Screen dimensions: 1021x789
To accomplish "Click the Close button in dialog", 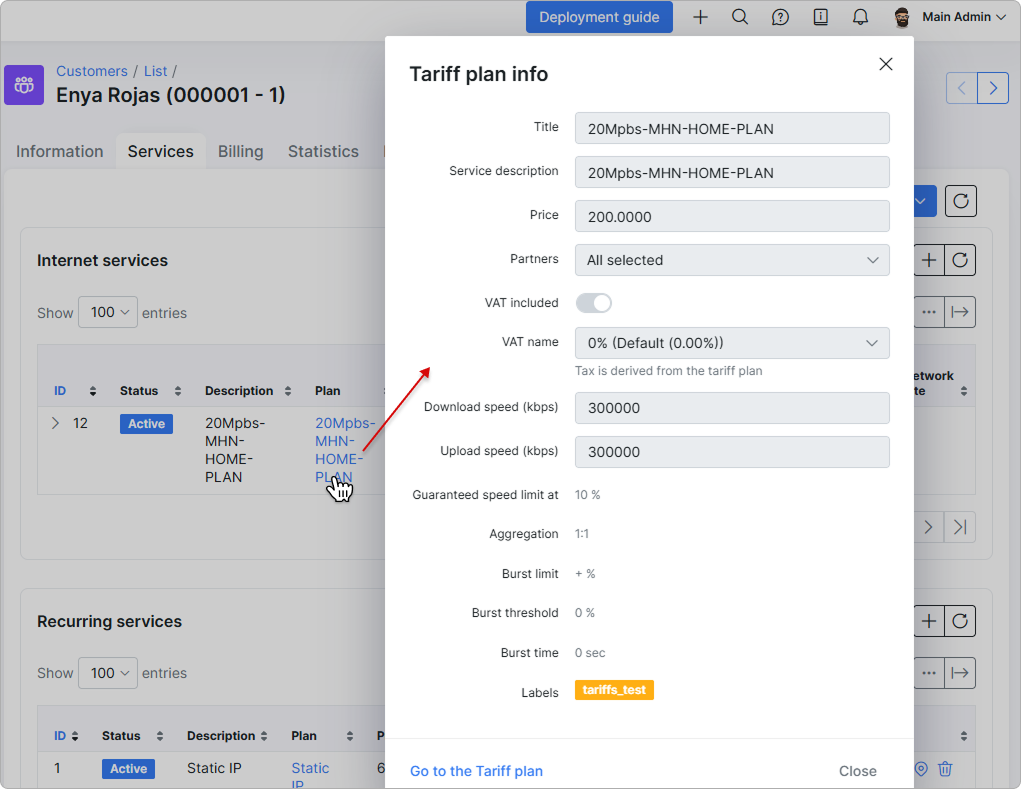I will click(858, 771).
